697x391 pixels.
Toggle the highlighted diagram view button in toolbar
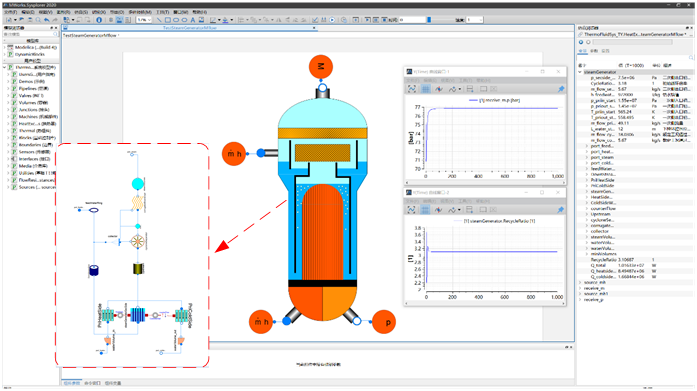[120, 20]
